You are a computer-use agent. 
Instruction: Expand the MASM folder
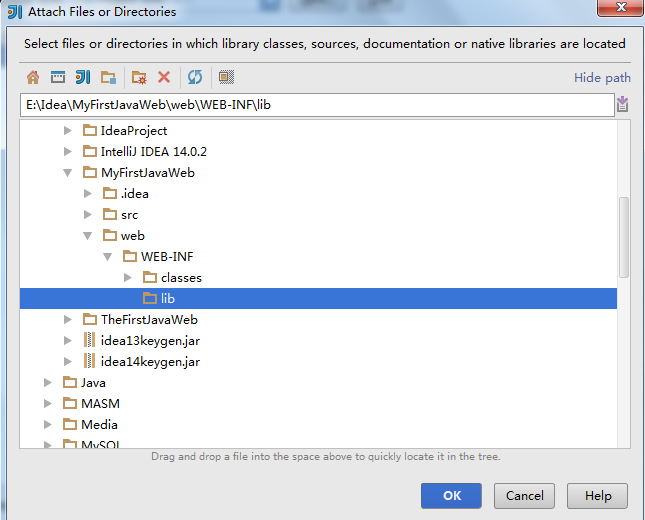click(x=48, y=403)
